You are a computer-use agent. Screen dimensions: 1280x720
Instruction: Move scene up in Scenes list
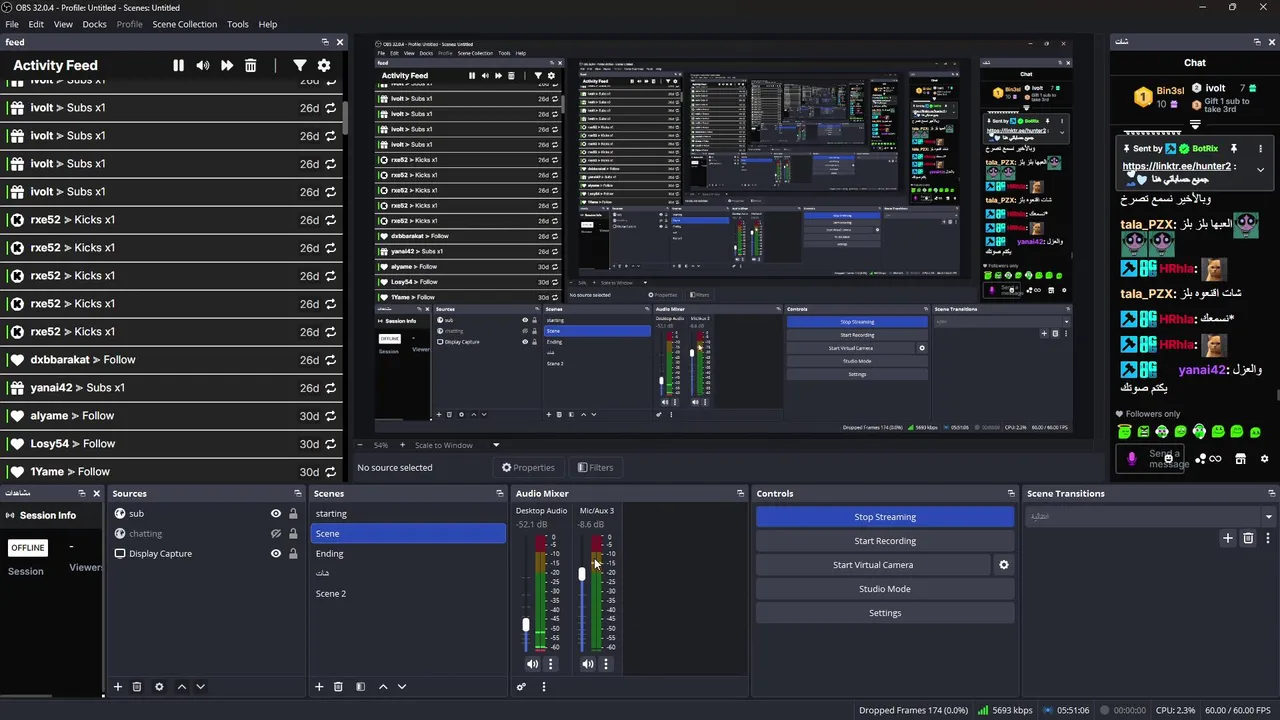coord(383,687)
